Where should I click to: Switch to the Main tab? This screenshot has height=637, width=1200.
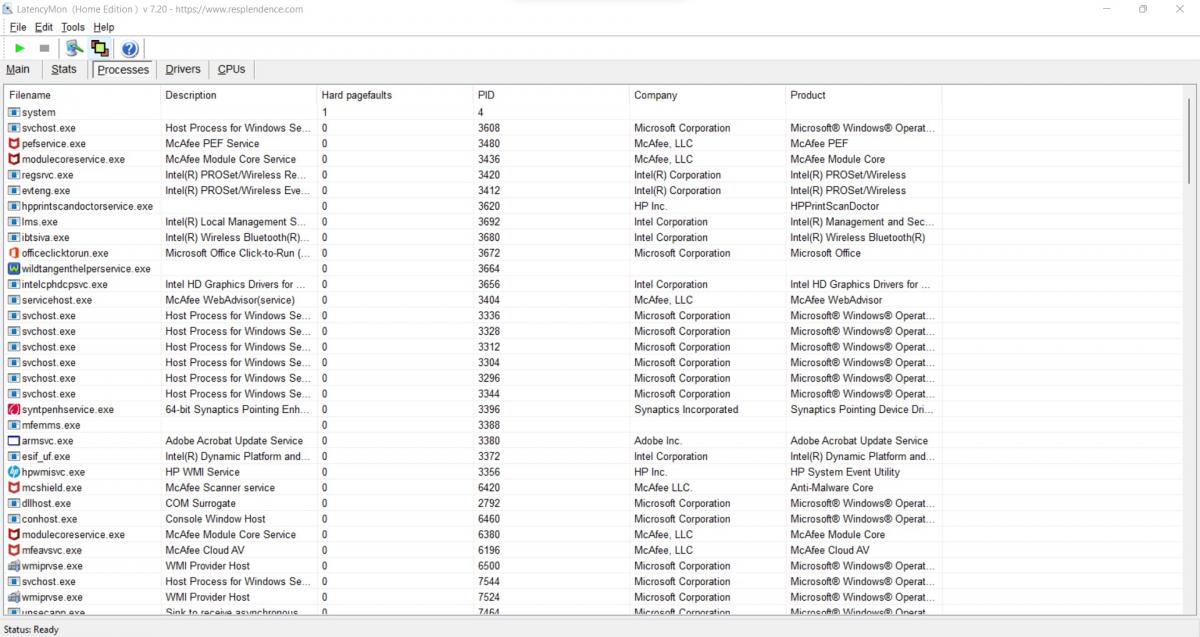click(18, 69)
